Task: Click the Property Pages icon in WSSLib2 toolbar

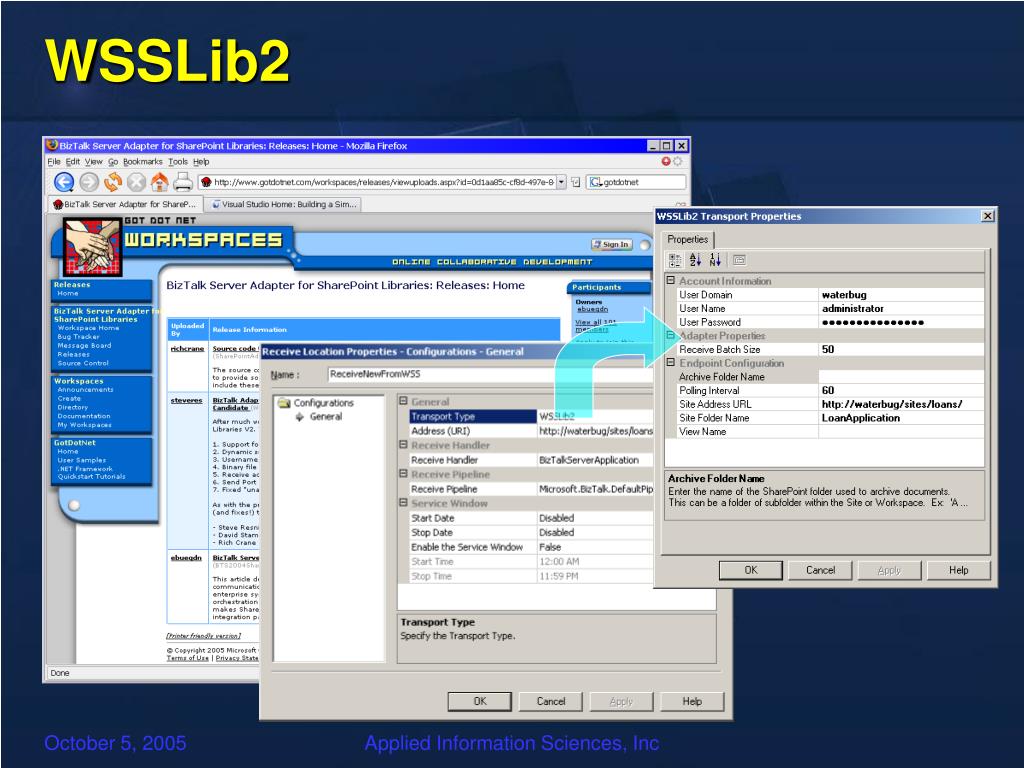Action: tap(739, 260)
